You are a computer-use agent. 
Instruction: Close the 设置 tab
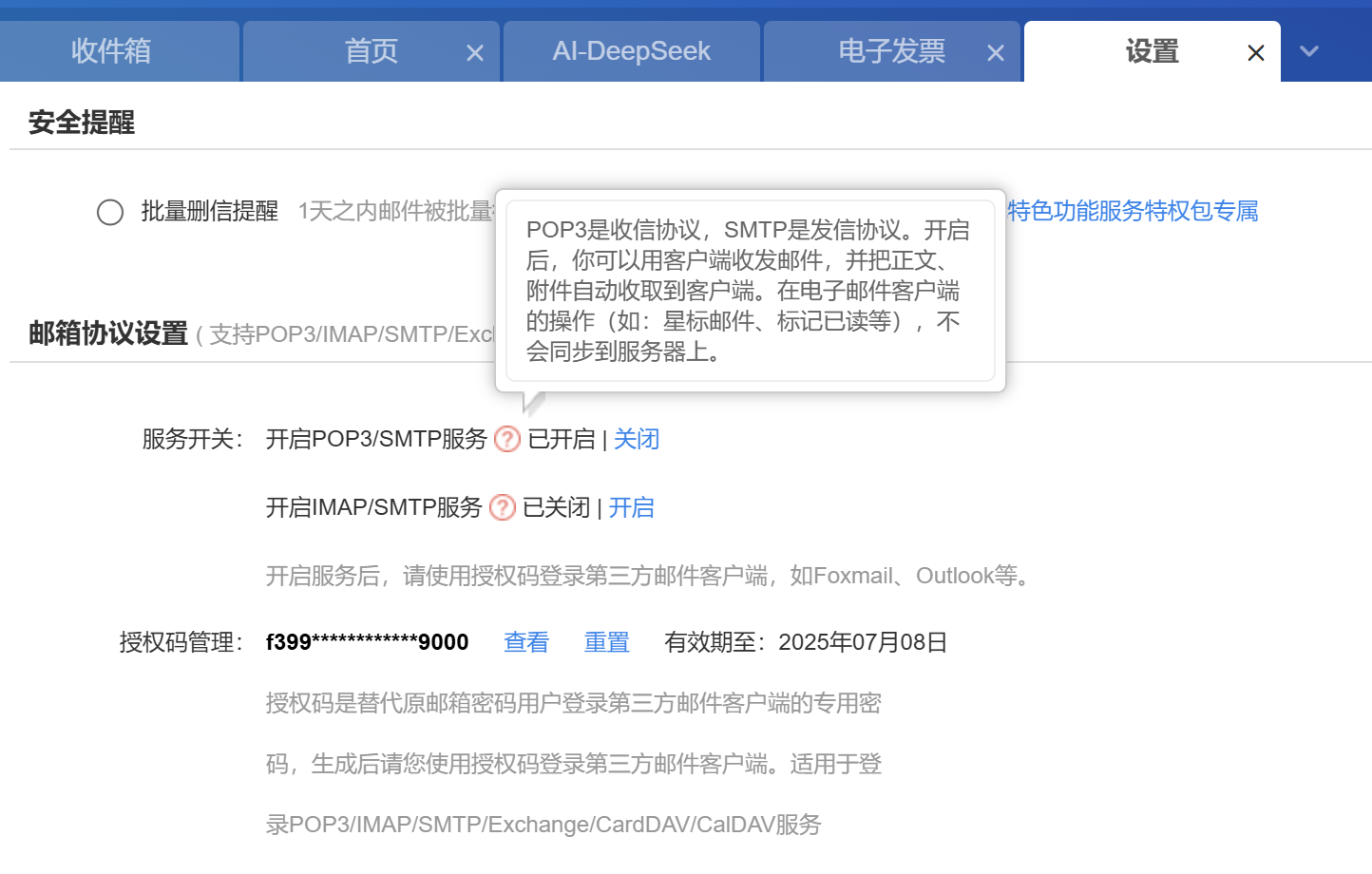click(x=1256, y=53)
